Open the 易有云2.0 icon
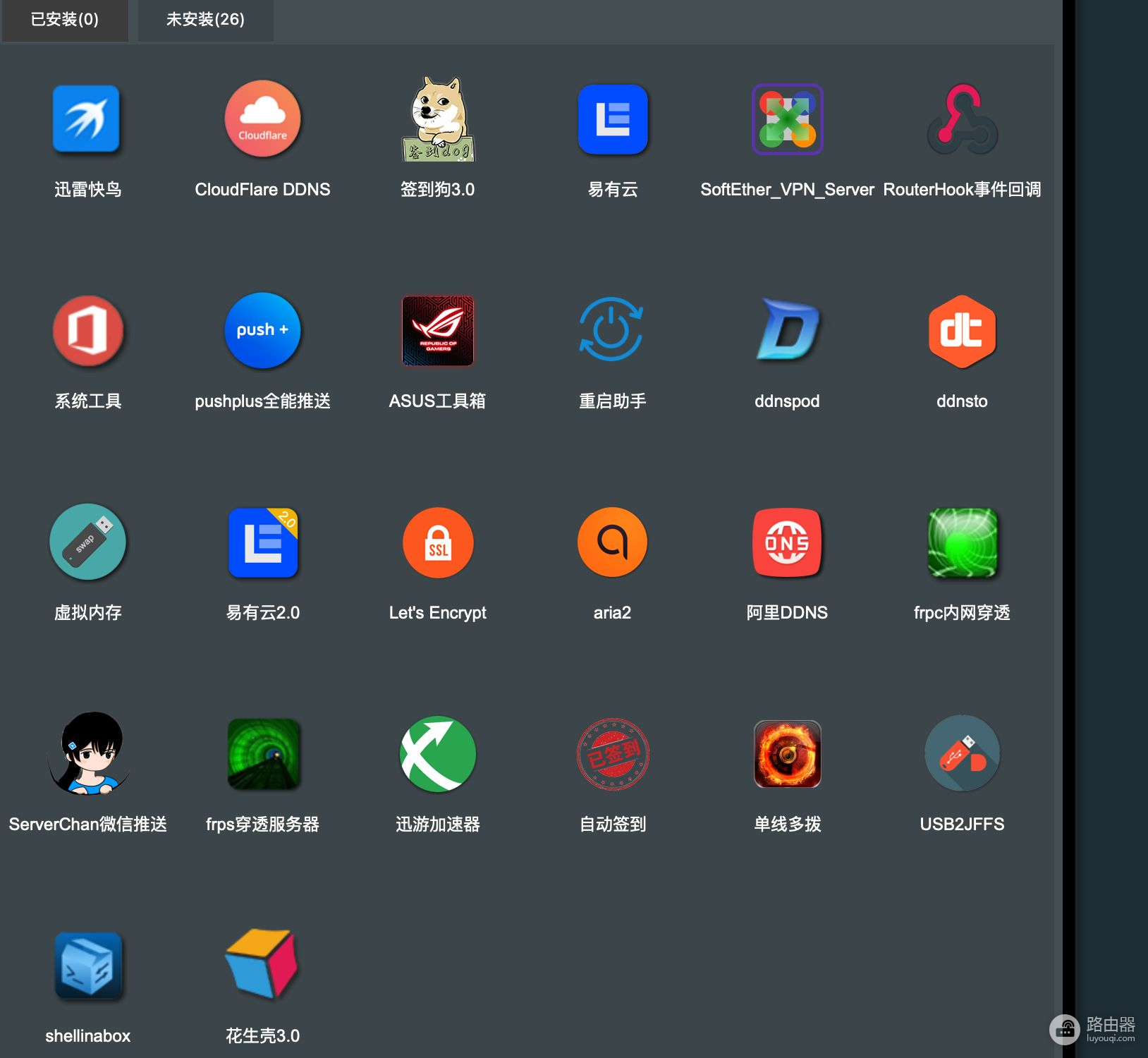1148x1058 pixels. click(x=263, y=542)
